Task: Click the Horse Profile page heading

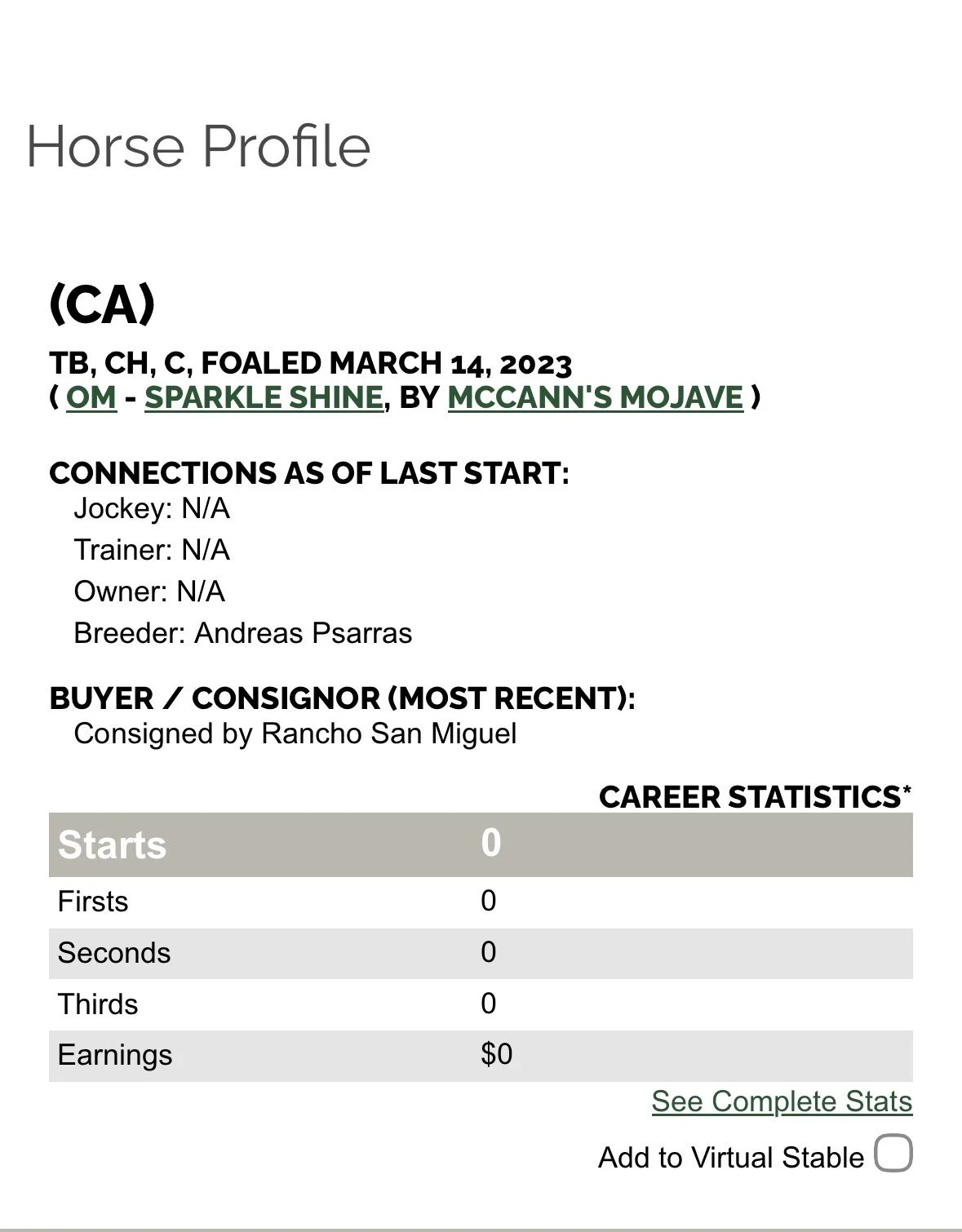Action: [198, 147]
